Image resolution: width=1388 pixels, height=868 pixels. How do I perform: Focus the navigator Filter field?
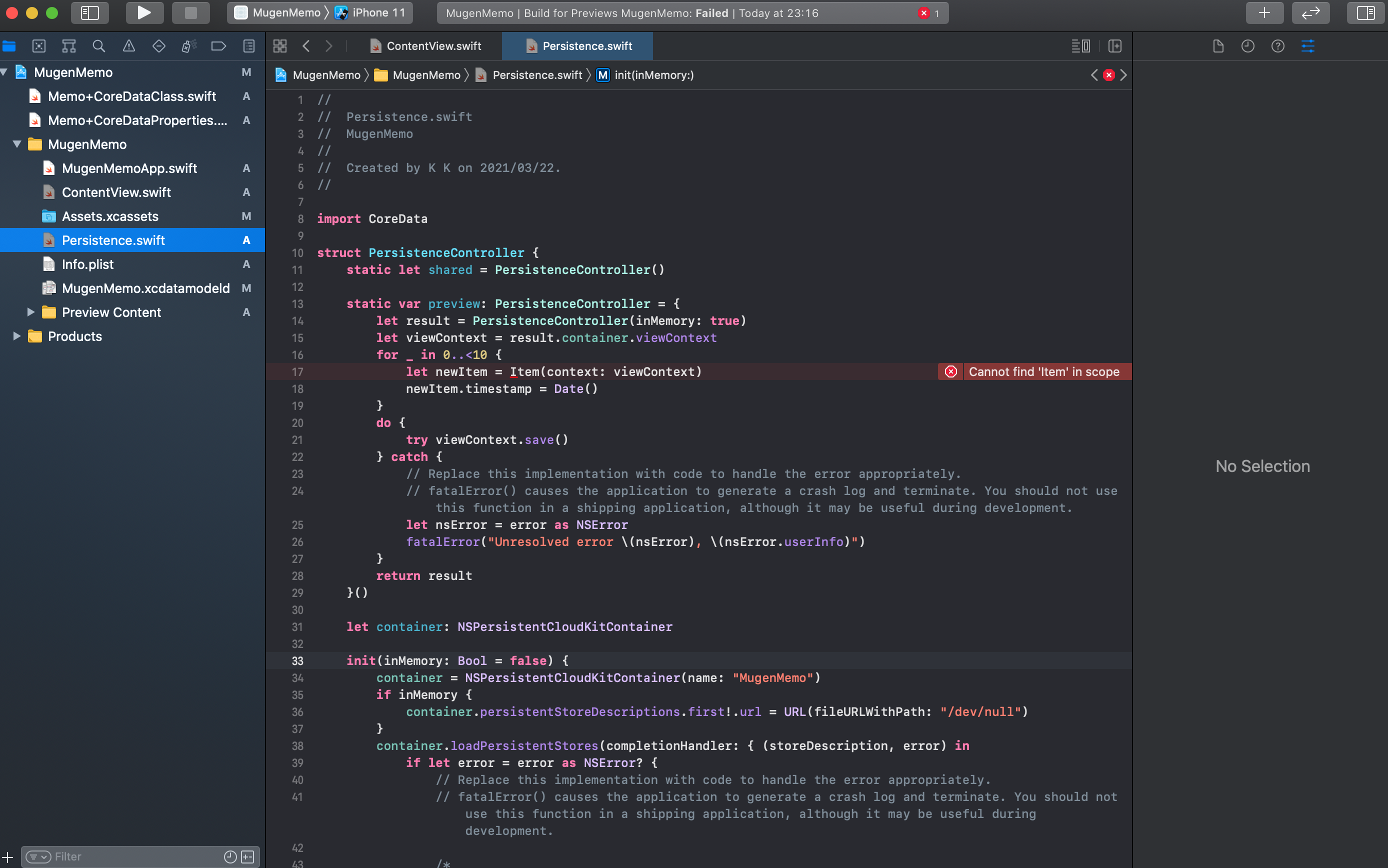pyautogui.click(x=135, y=857)
